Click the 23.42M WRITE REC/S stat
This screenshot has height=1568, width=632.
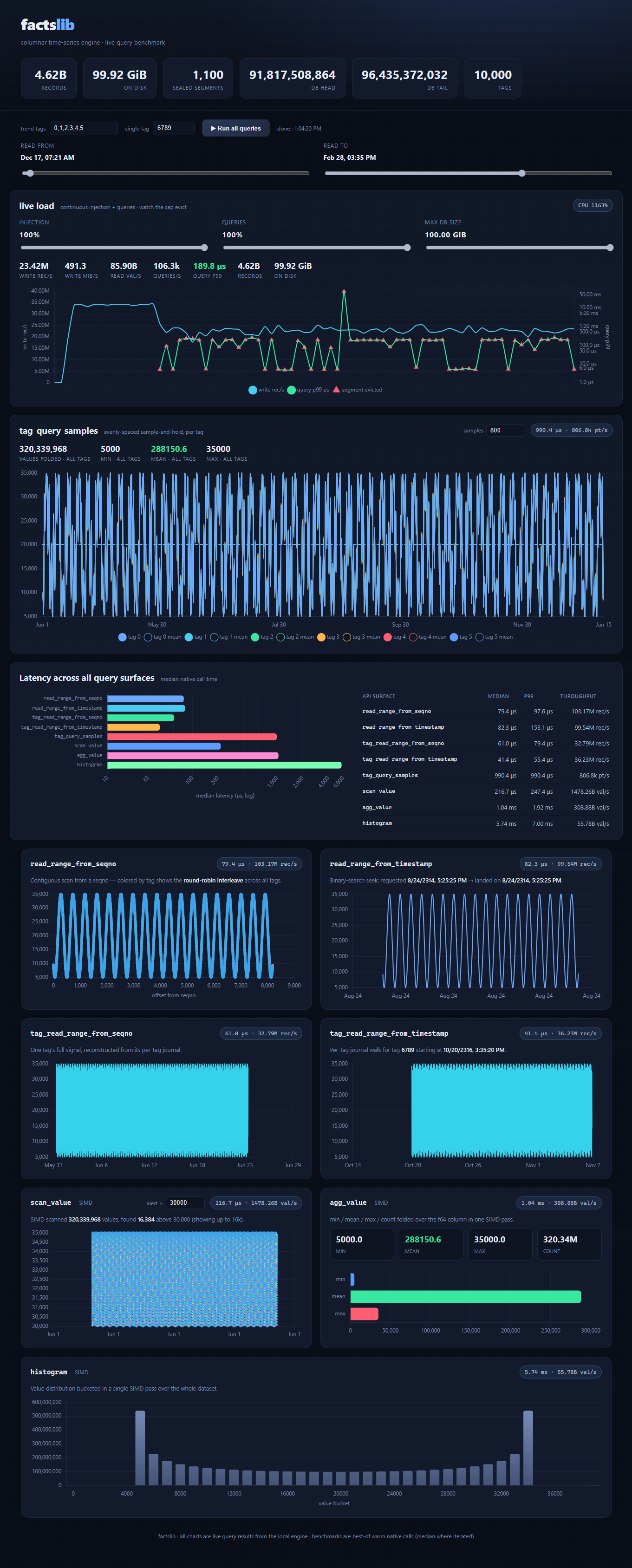coord(35,270)
